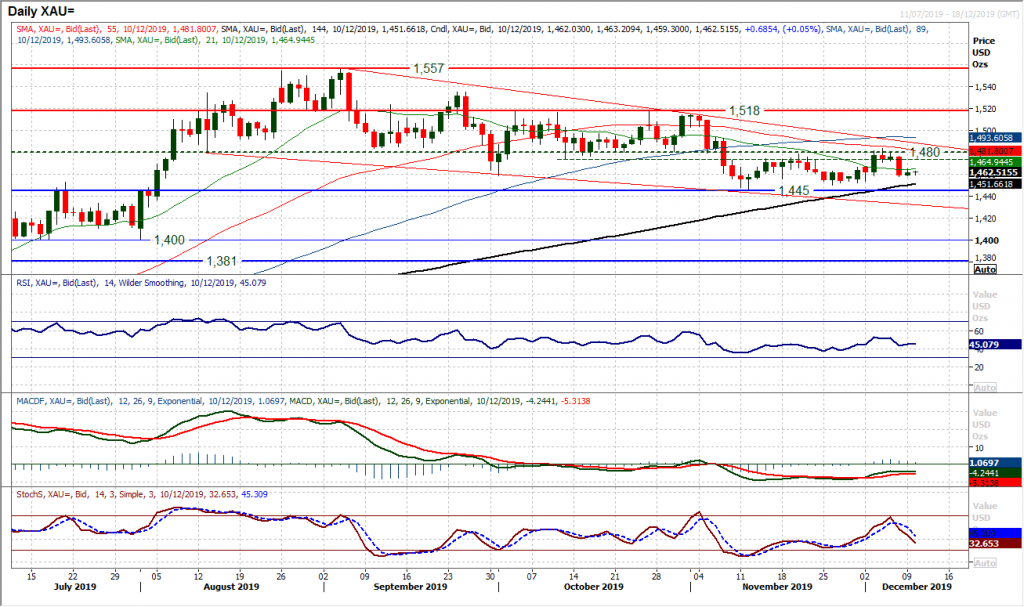Viewport: 1024px width, 607px height.
Task: Click the 1.0697 MACD value tag
Action: [986, 461]
